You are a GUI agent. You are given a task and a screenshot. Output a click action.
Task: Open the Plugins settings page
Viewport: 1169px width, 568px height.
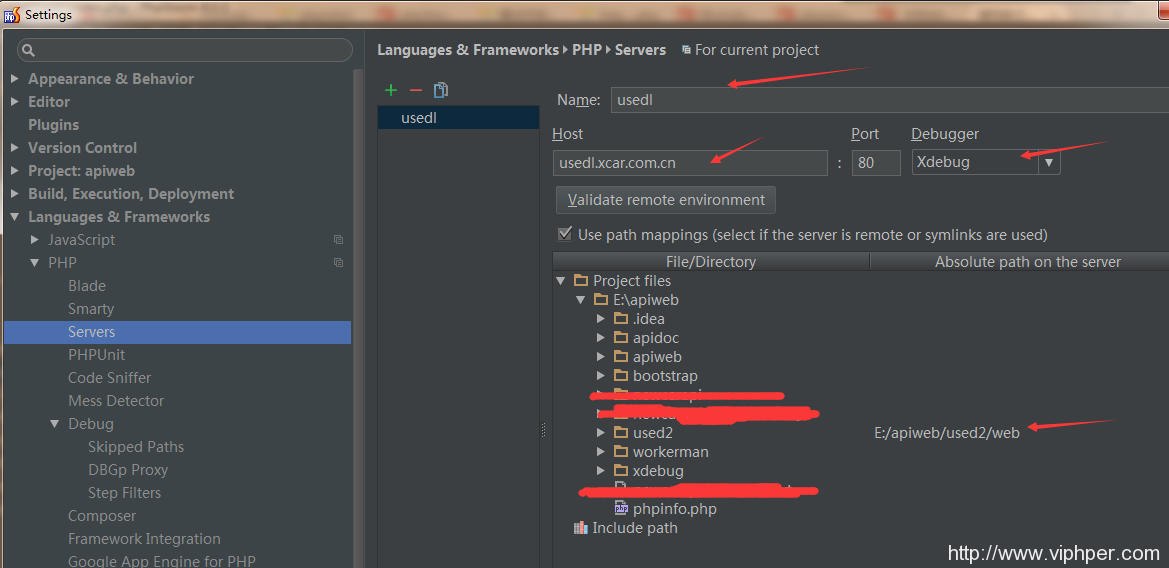coord(53,124)
